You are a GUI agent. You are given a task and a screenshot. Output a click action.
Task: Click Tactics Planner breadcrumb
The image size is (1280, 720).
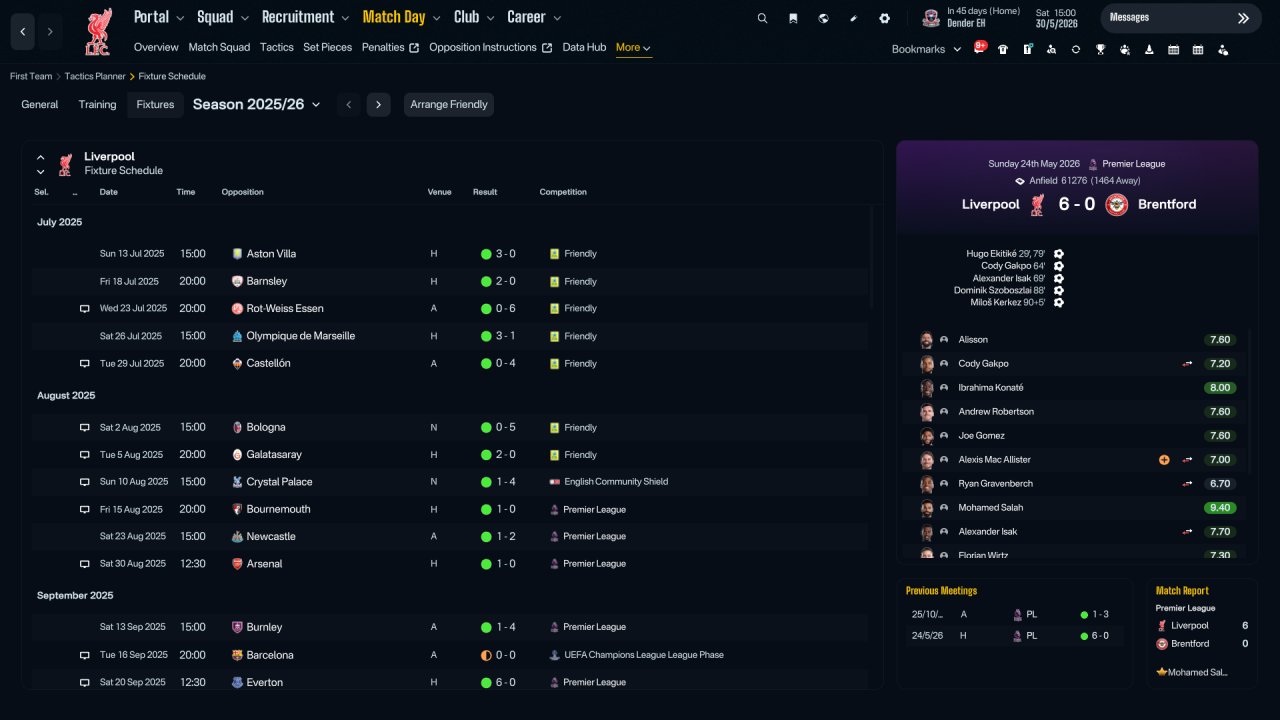point(95,76)
